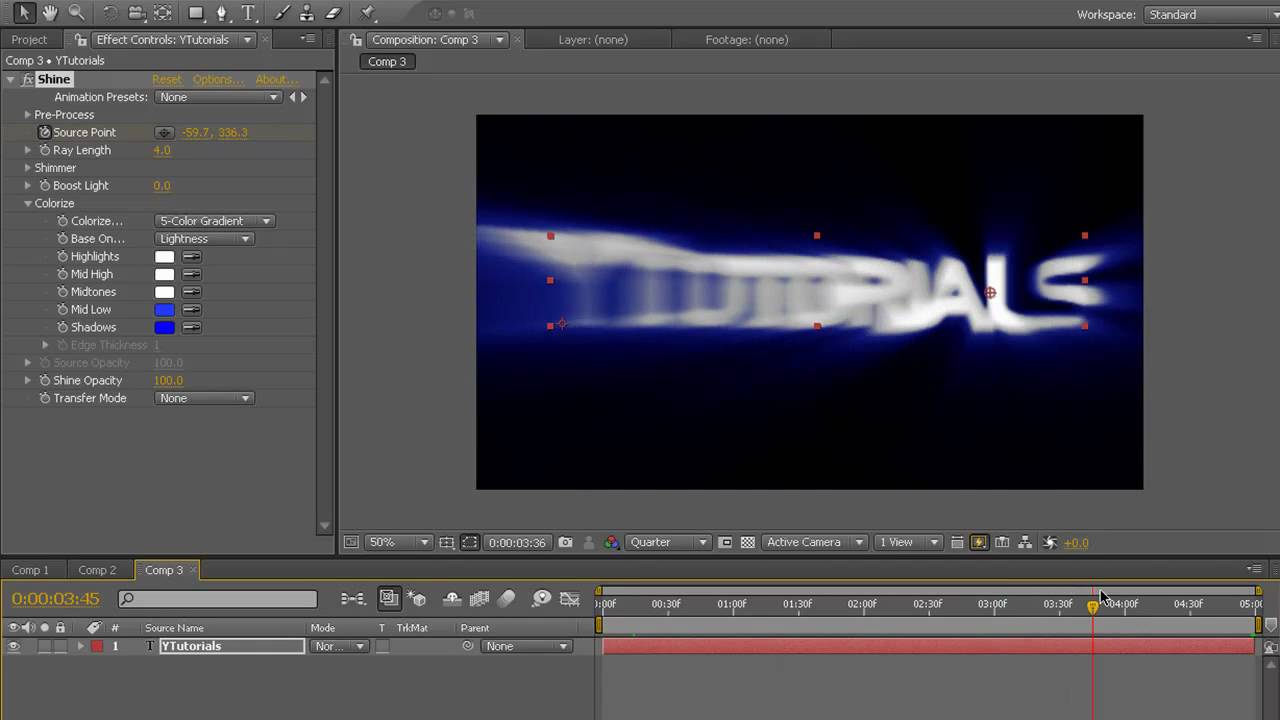The height and width of the screenshot is (720, 1280).
Task: Open the Base On Lightness dropdown
Action: click(x=205, y=239)
